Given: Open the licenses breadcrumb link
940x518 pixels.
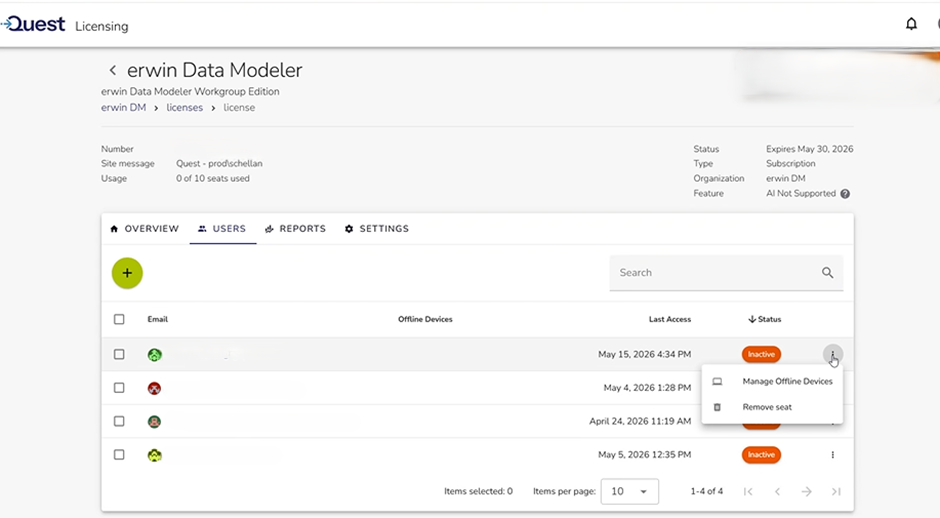Looking at the screenshot, I should coord(185,108).
